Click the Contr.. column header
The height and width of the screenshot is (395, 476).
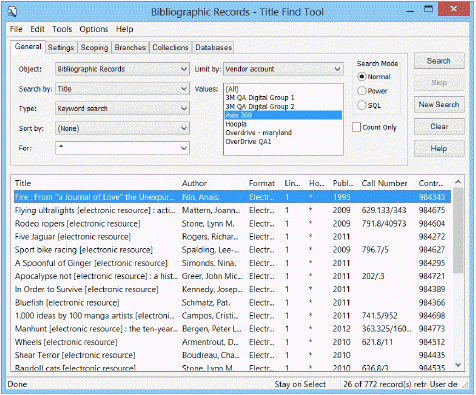[x=431, y=183]
